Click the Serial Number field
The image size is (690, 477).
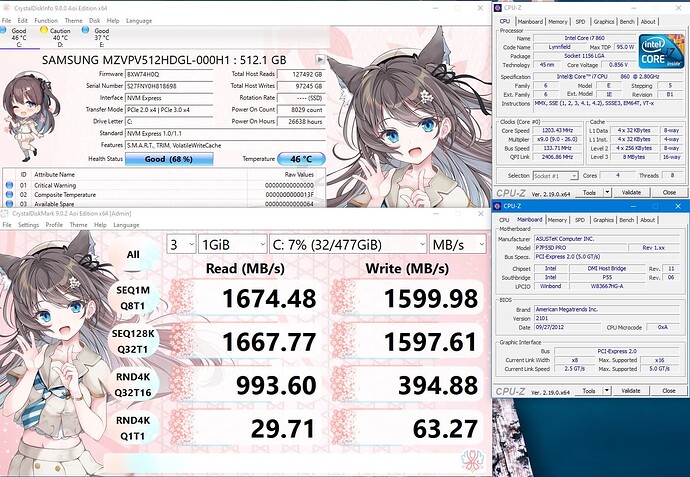pyautogui.click(x=169, y=86)
